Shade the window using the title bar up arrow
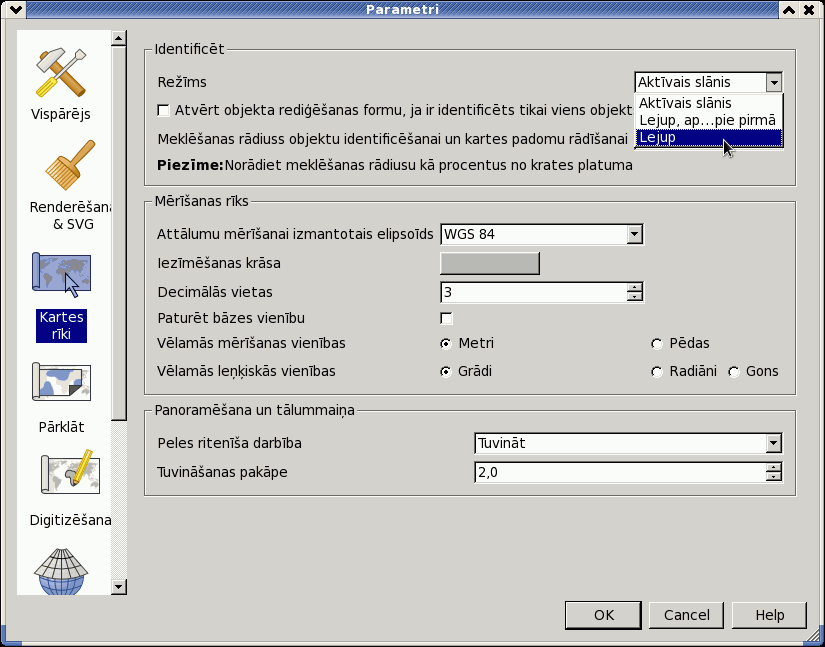Image resolution: width=825 pixels, height=647 pixels. point(788,9)
